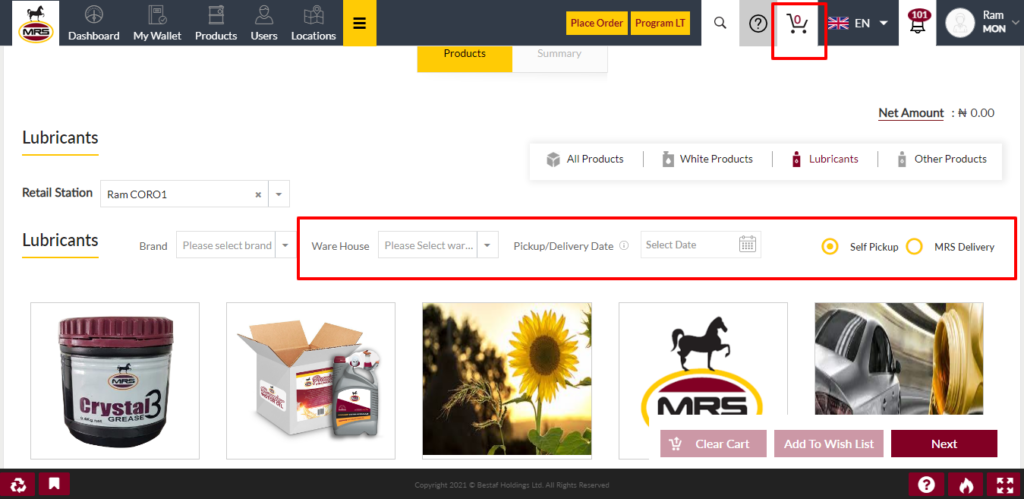Open My Wallet from top navigation
The height and width of the screenshot is (499, 1024).
click(157, 24)
